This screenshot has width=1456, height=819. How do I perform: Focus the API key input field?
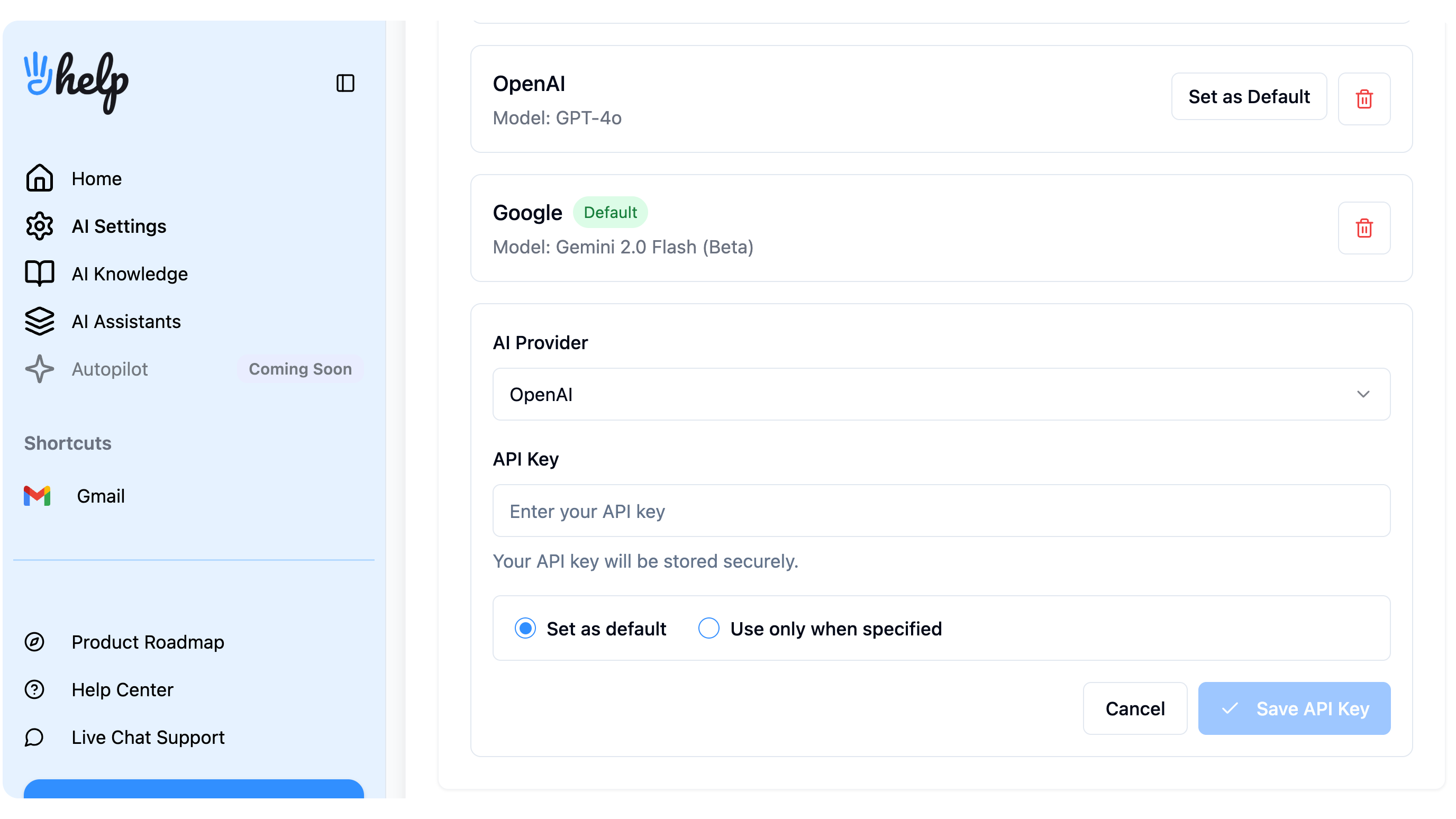click(941, 511)
